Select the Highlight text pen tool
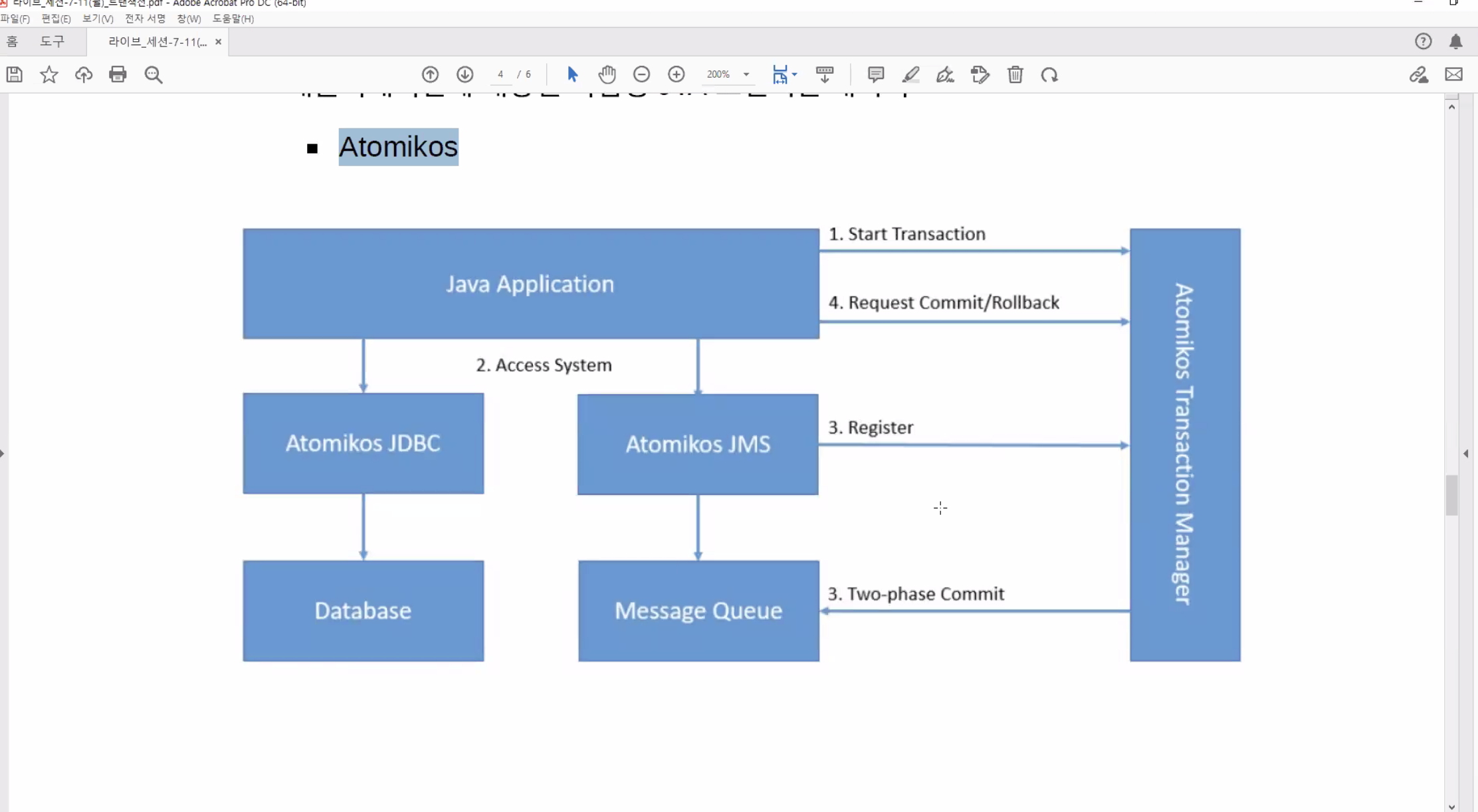Viewport: 1478px width, 812px height. (x=910, y=74)
